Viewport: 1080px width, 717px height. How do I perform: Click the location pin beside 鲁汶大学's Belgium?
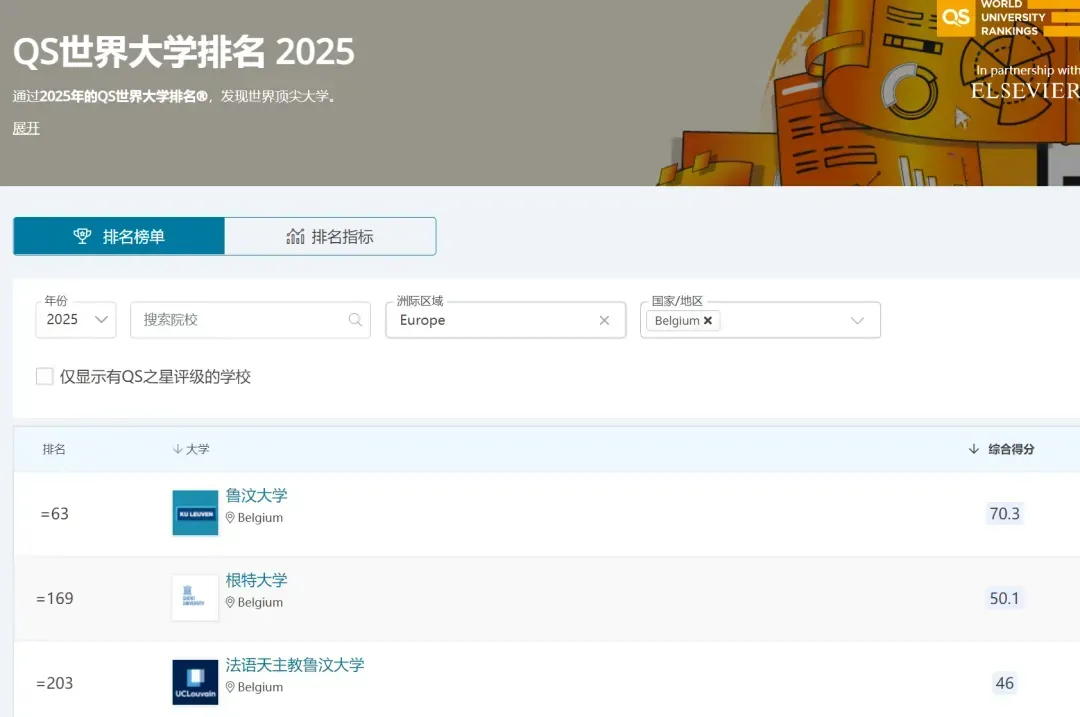click(230, 517)
